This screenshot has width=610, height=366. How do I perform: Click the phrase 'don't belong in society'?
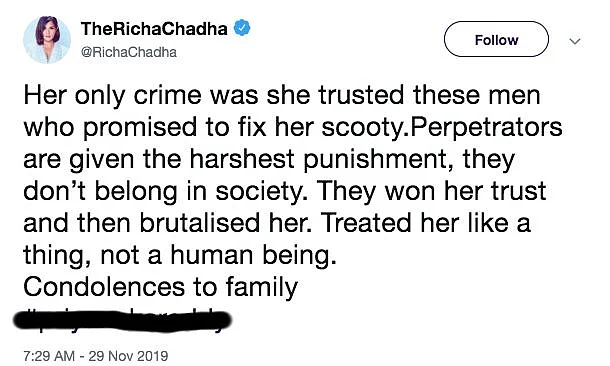tap(163, 191)
